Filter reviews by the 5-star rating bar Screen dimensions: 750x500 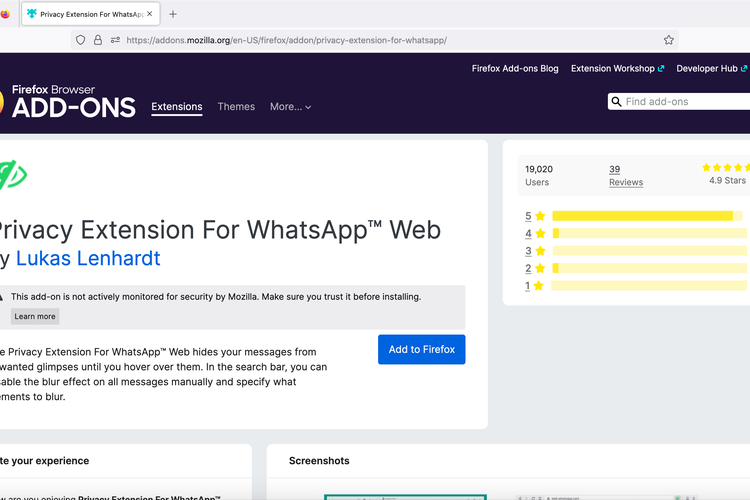[x=643, y=216]
